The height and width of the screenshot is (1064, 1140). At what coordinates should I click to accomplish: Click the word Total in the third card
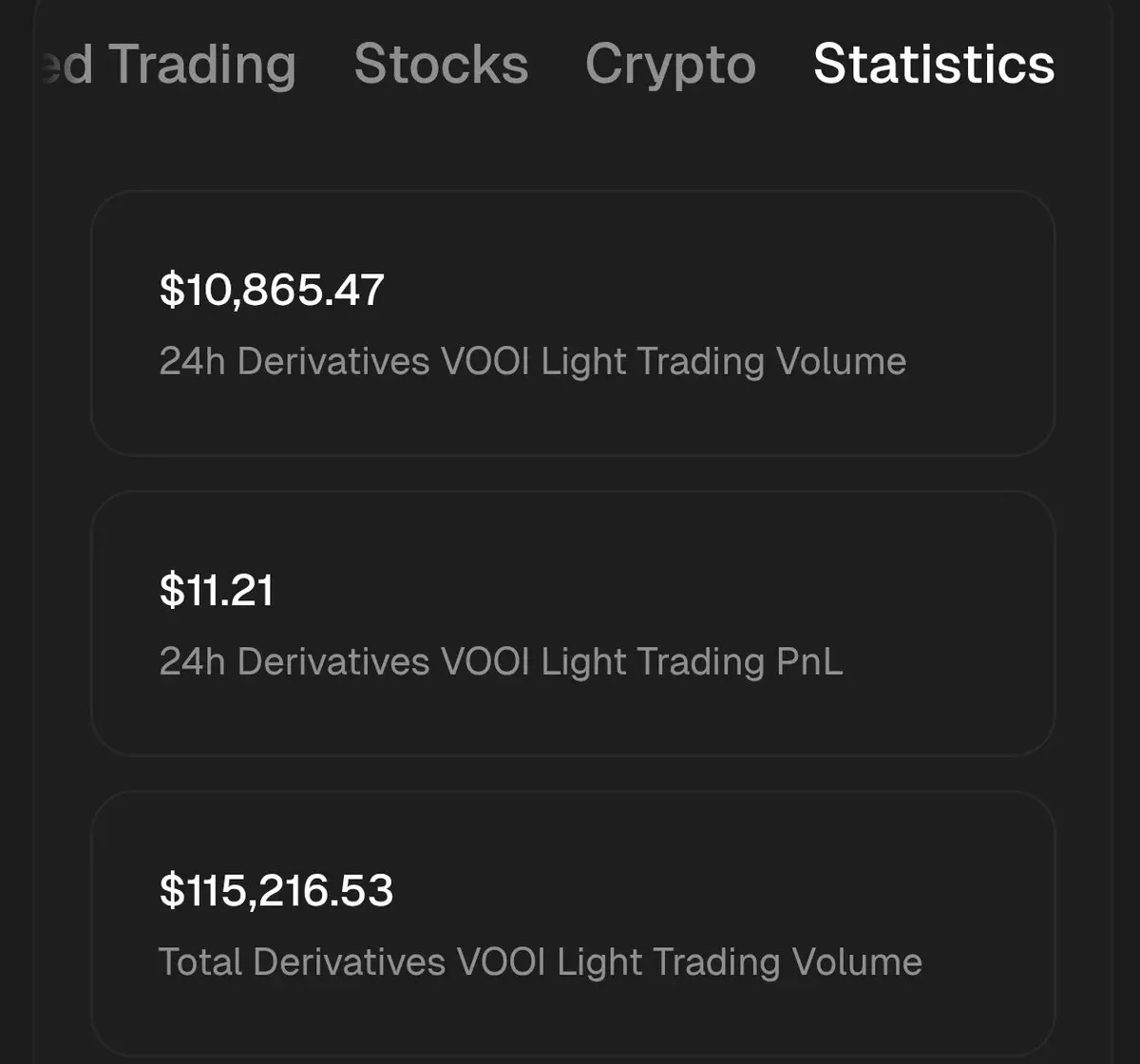[x=199, y=962]
